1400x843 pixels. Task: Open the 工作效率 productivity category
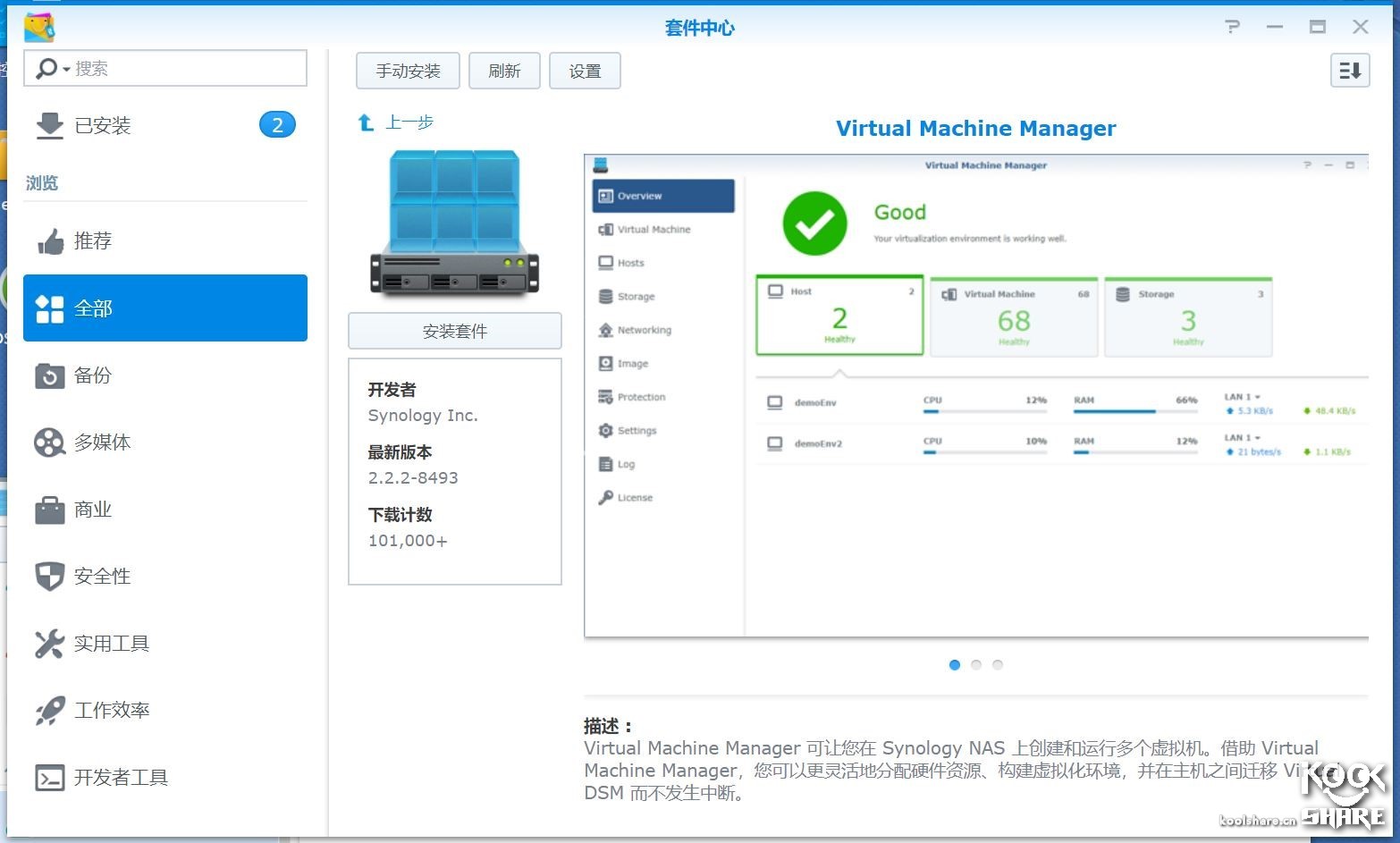click(x=113, y=710)
